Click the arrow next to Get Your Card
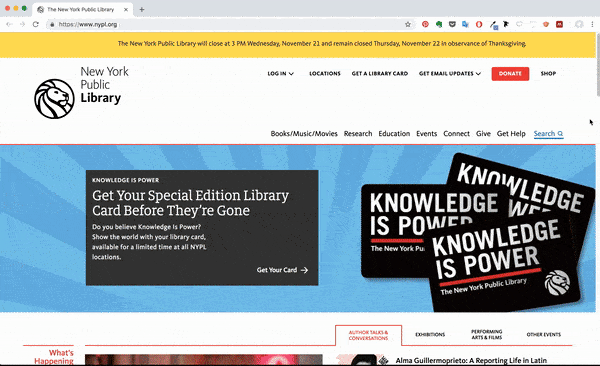Image resolution: width=600 pixels, height=366 pixels. [304, 270]
